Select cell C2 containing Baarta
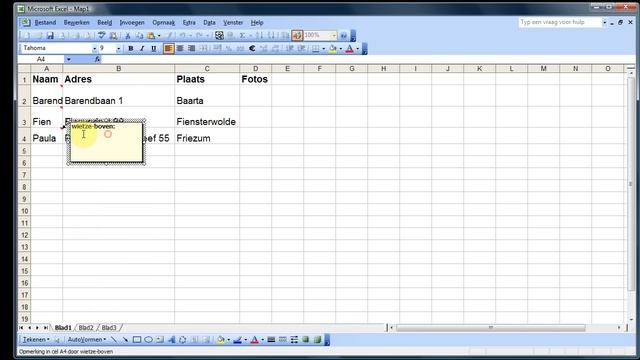Image resolution: width=640 pixels, height=360 pixels. [x=207, y=97]
